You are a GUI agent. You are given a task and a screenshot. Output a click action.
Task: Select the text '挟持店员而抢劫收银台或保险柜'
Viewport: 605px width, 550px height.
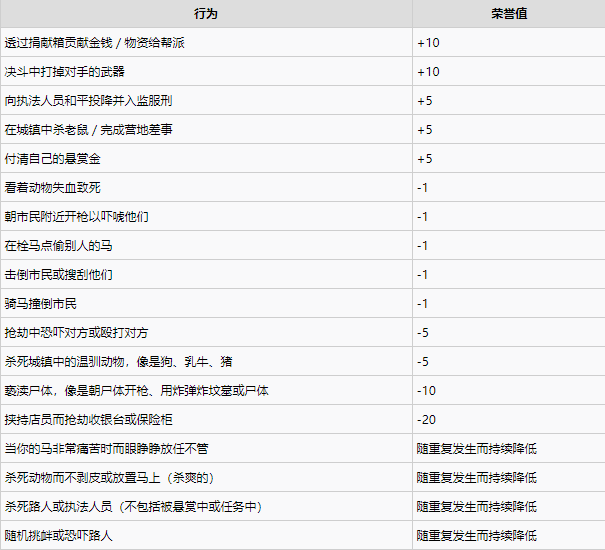pos(88,420)
